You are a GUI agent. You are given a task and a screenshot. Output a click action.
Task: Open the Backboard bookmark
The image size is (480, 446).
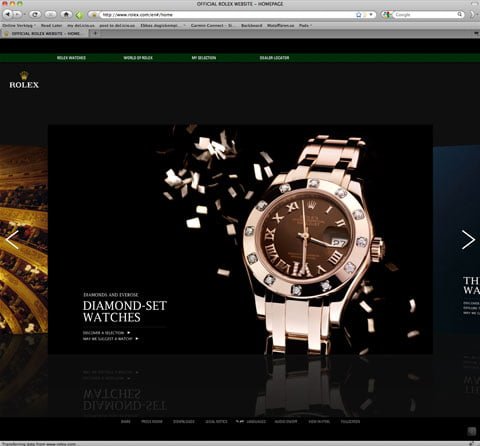(x=252, y=25)
